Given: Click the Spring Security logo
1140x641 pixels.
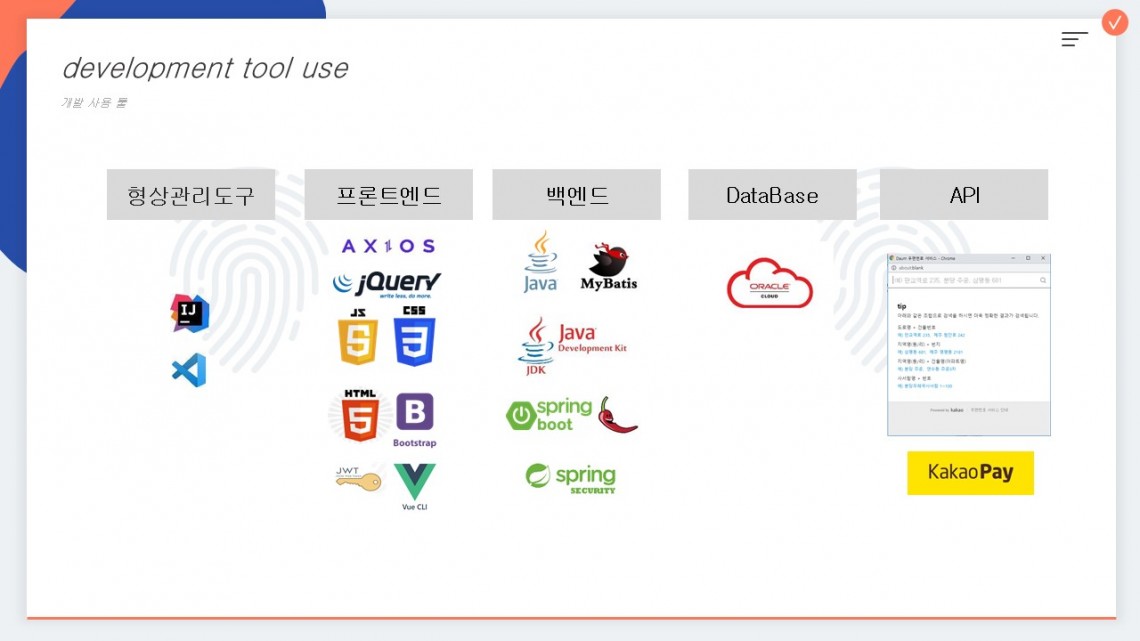Looking at the screenshot, I should click(x=571, y=479).
